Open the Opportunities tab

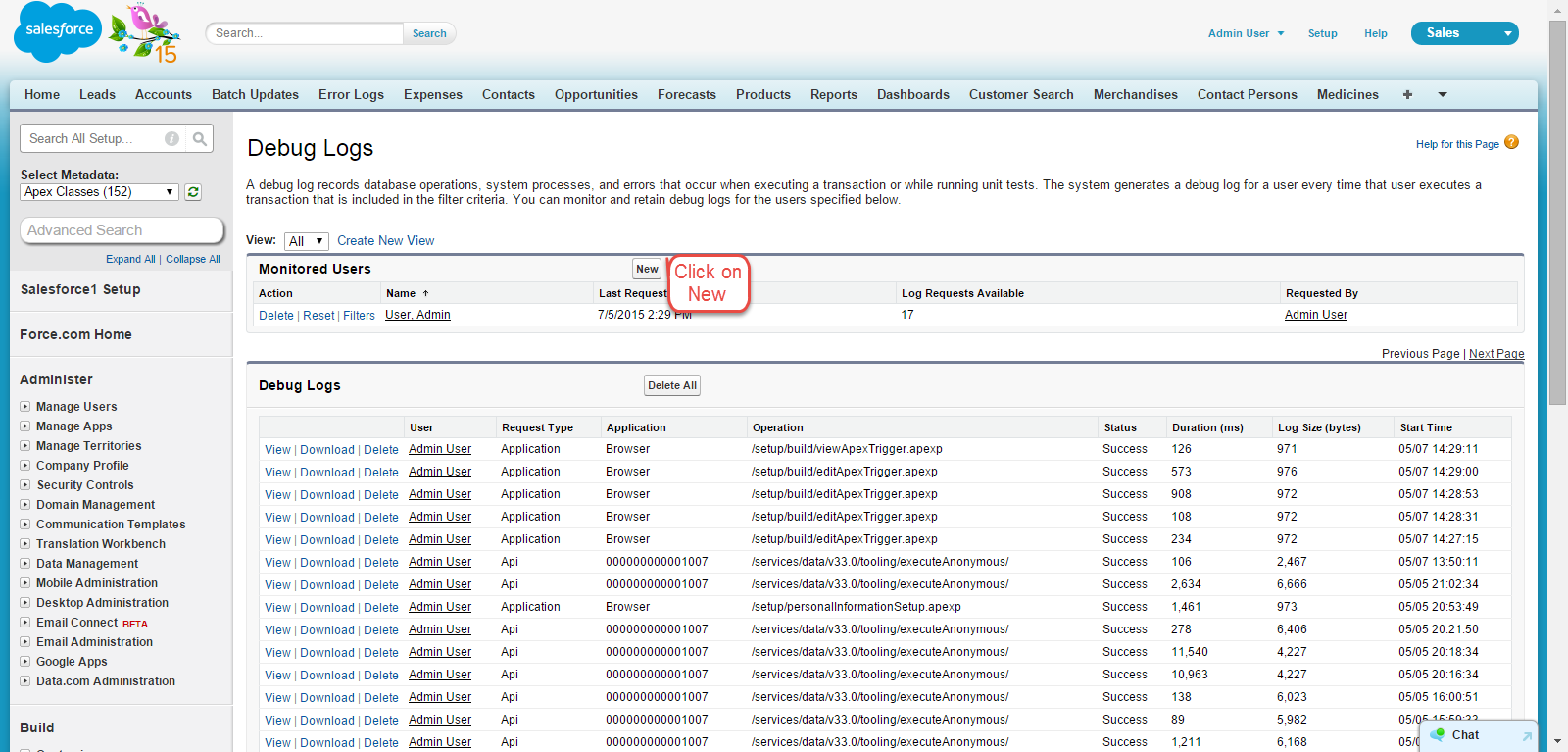coord(596,95)
